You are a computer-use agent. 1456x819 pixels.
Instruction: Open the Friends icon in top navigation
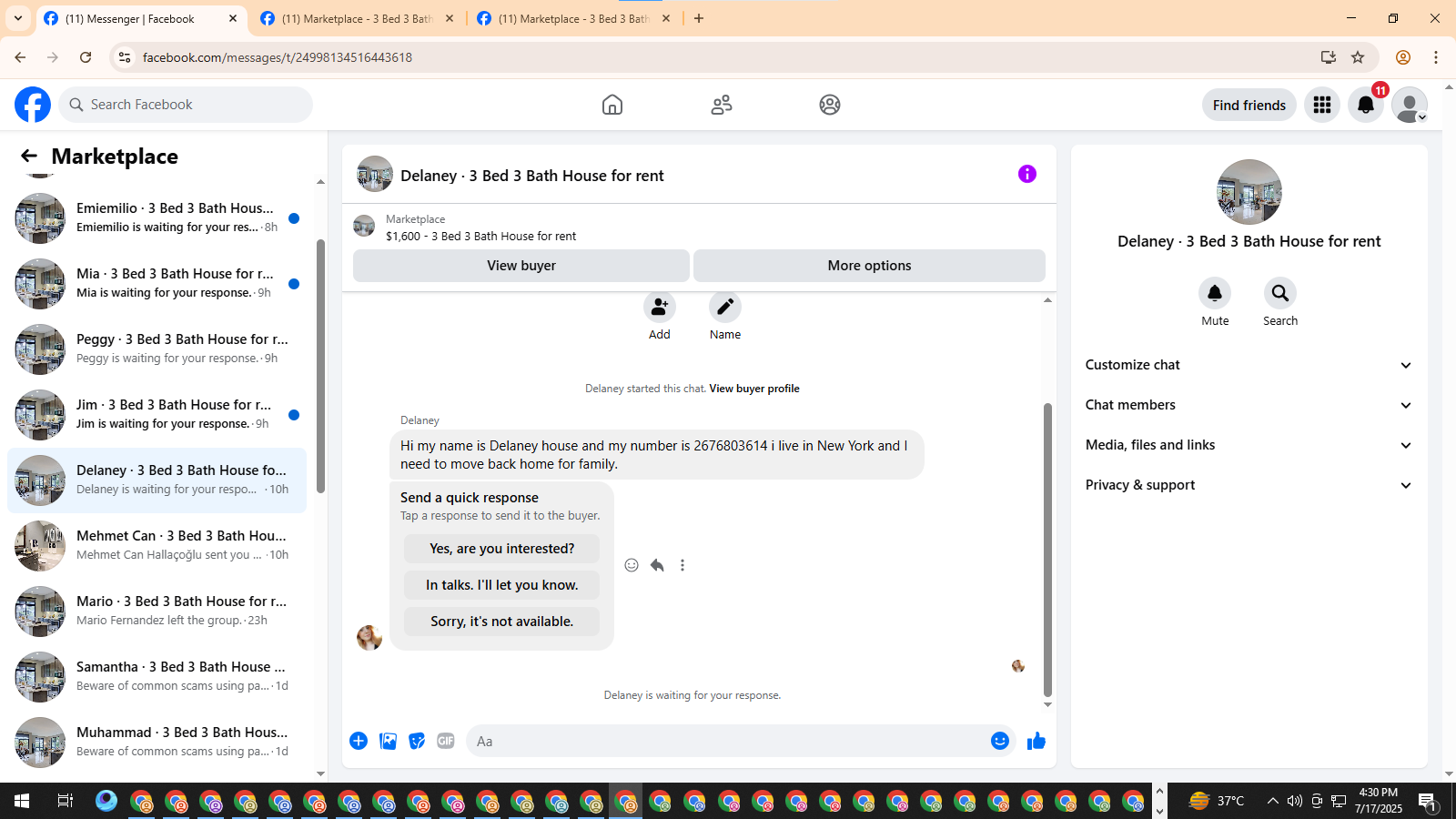point(722,105)
